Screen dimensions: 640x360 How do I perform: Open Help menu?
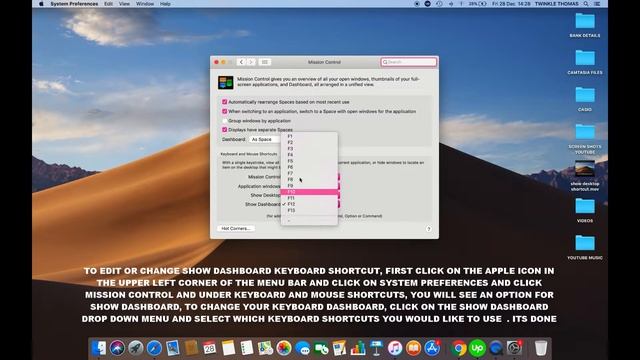tap(165, 4)
